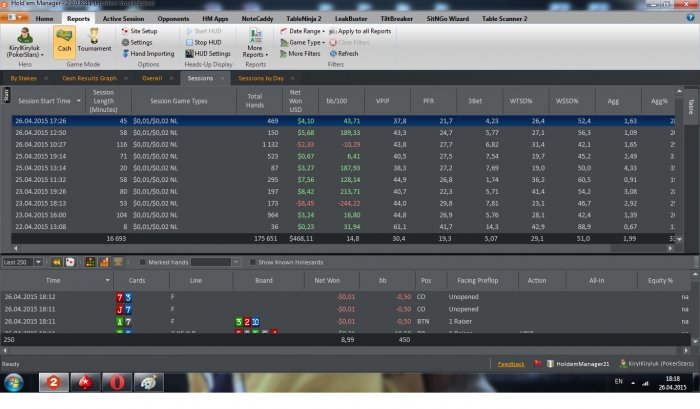Open the TiltBreaker tab

[396, 19]
